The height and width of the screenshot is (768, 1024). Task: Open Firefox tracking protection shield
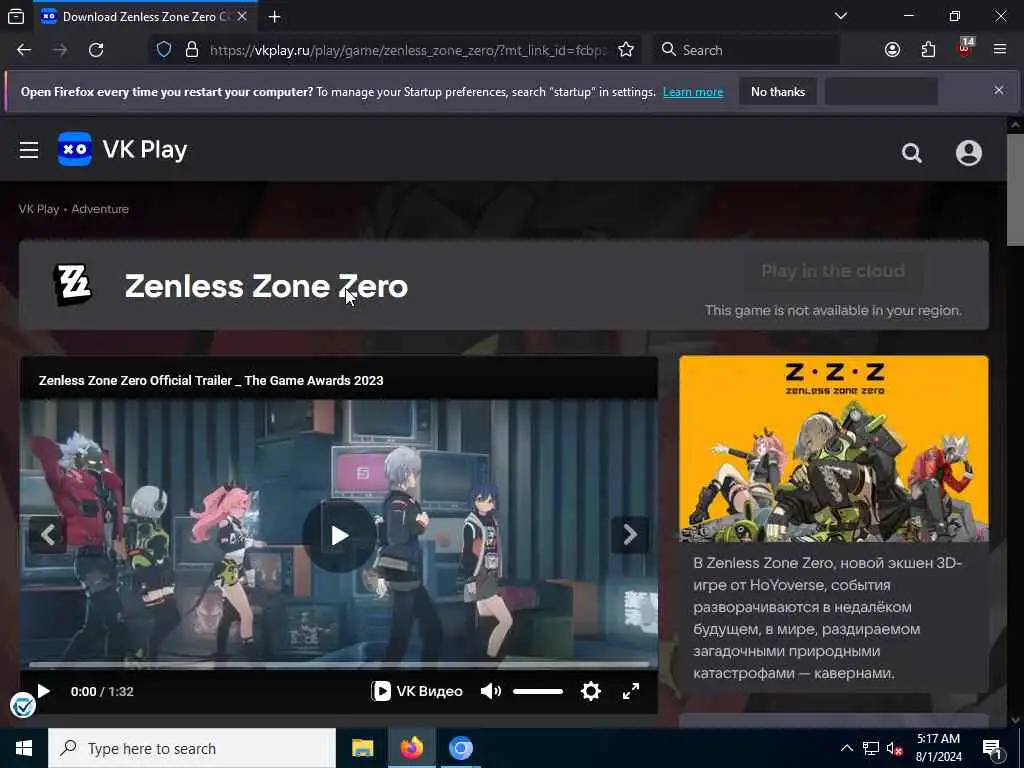click(x=164, y=50)
